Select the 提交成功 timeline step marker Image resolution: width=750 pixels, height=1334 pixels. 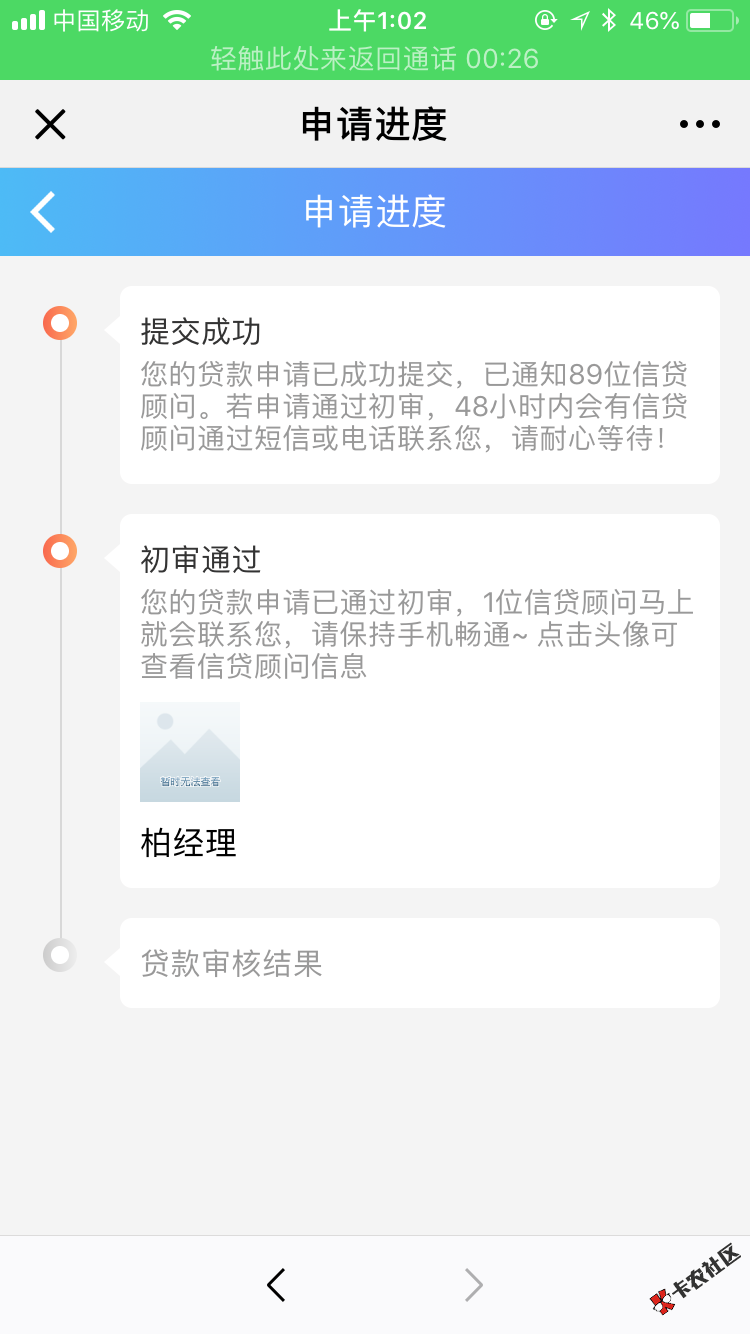(60, 324)
